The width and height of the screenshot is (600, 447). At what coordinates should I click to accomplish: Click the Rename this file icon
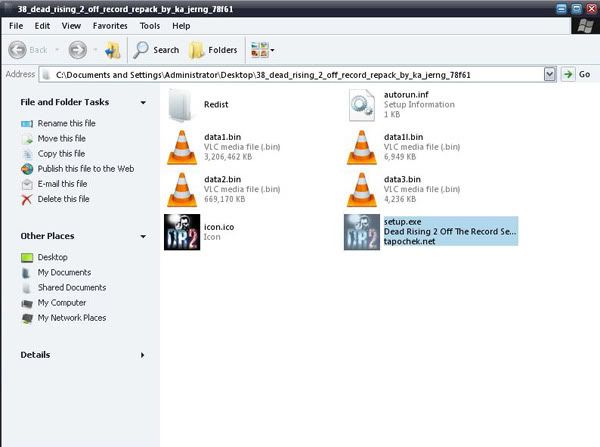point(27,124)
